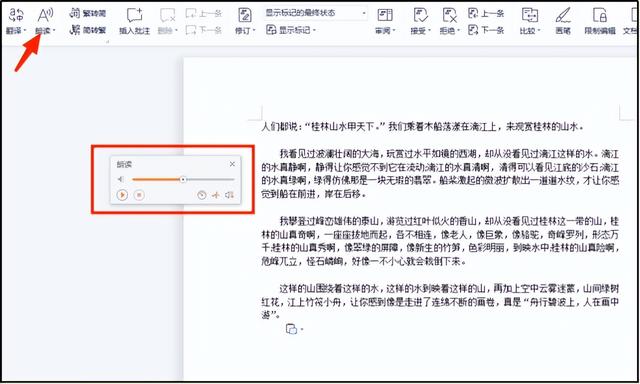Image resolution: width=640 pixels, height=384 pixels.
Task: Click the 朗读 title text in floating panel
Action: (x=124, y=164)
